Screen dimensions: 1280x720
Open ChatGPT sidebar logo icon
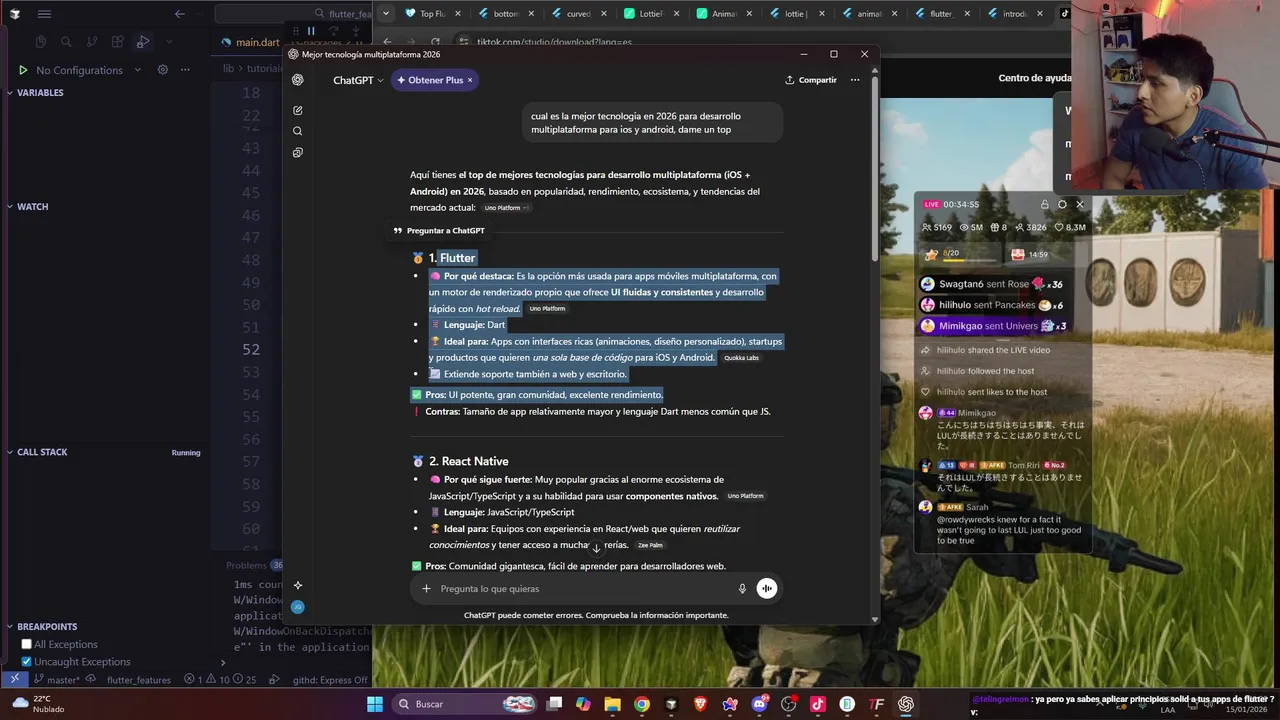297,80
